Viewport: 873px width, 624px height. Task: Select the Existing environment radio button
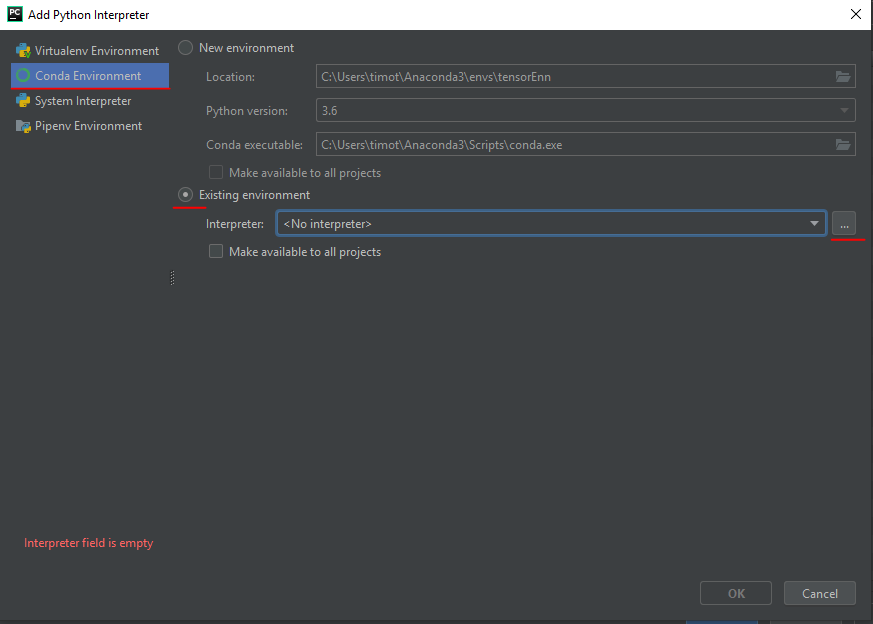pos(185,195)
